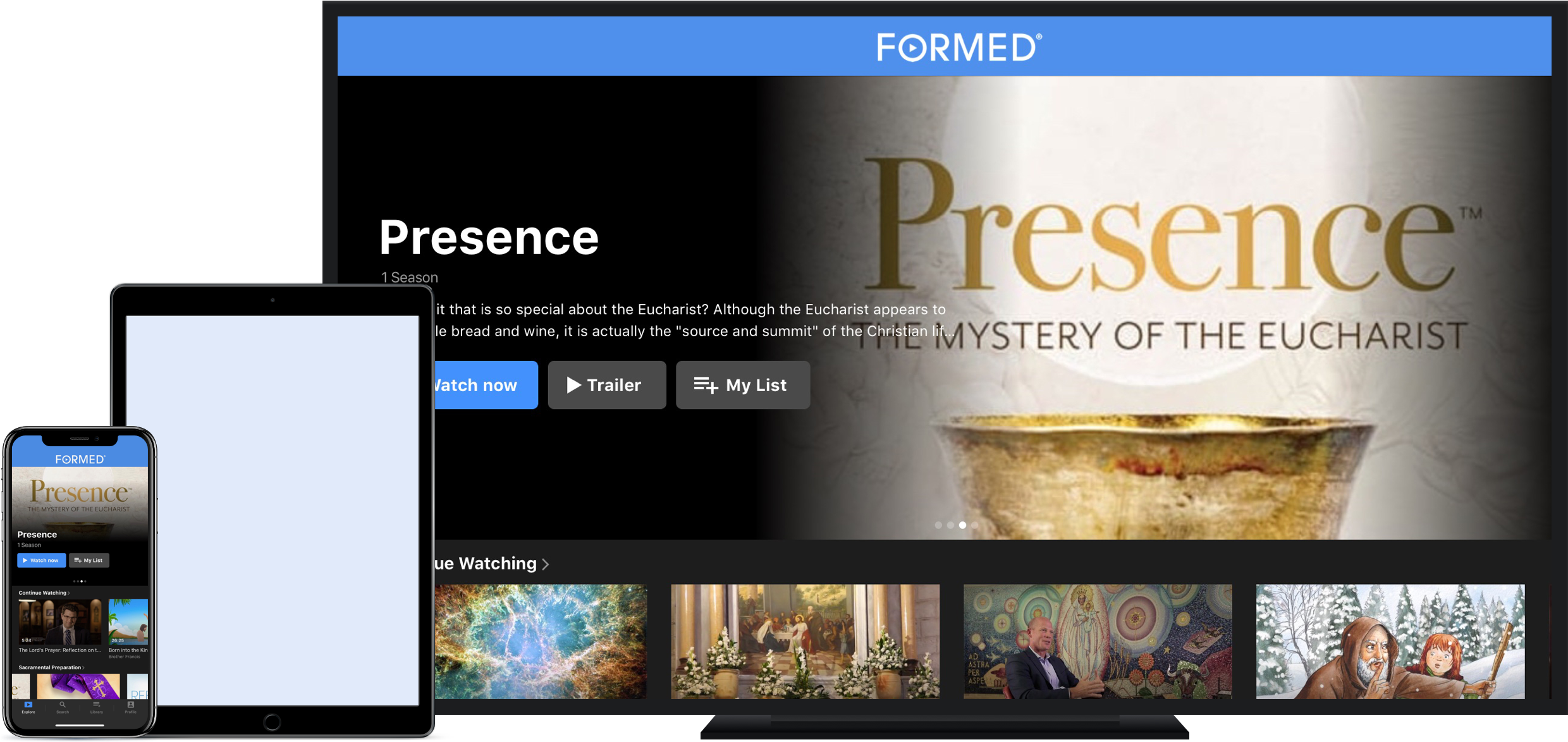Open the Profile tab on the phone
Screen dimensions: 1568x742
(x=131, y=707)
